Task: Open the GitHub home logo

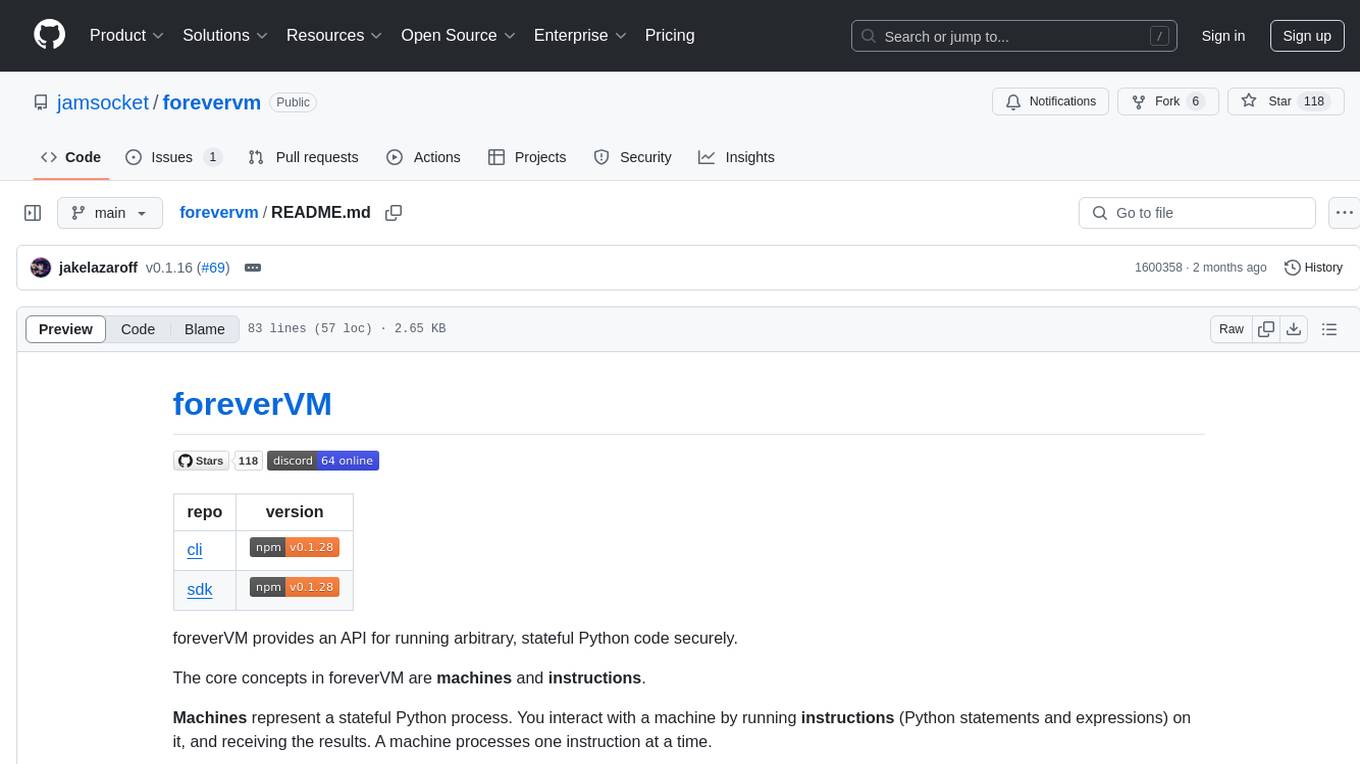Action: click(49, 35)
